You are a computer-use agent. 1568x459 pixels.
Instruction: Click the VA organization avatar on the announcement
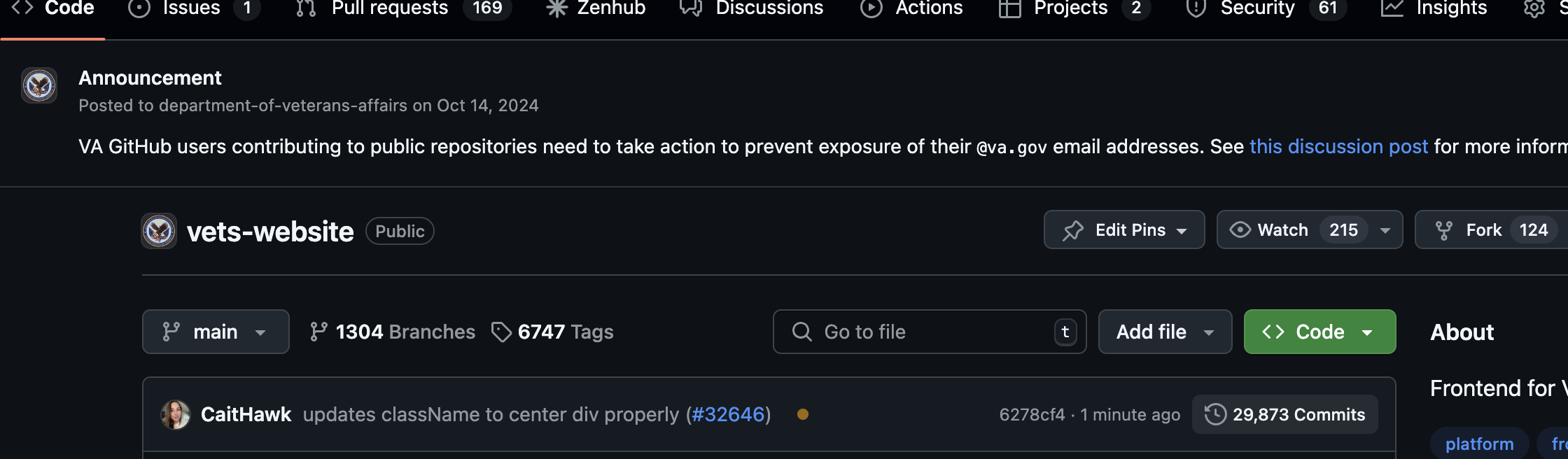pos(38,85)
